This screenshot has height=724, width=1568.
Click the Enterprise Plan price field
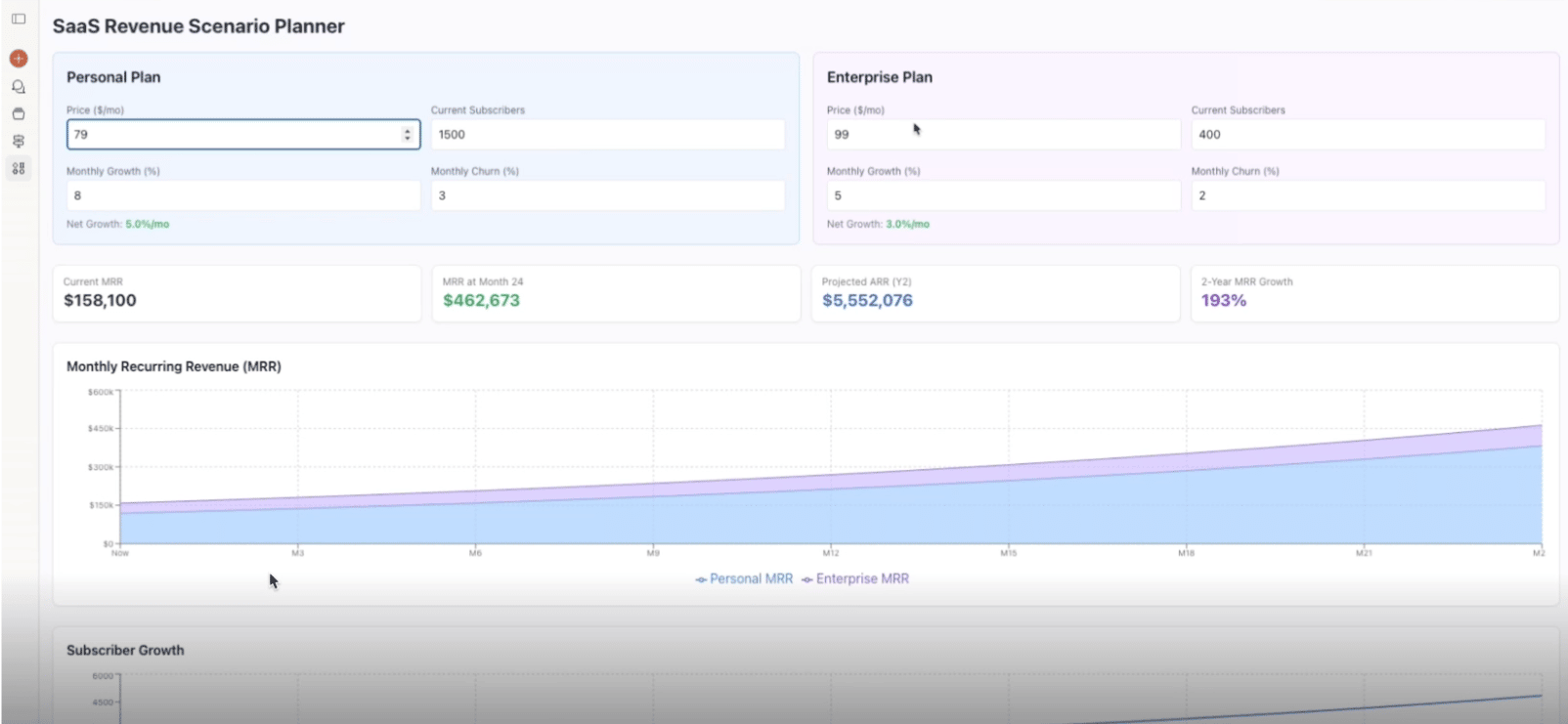click(x=1003, y=135)
